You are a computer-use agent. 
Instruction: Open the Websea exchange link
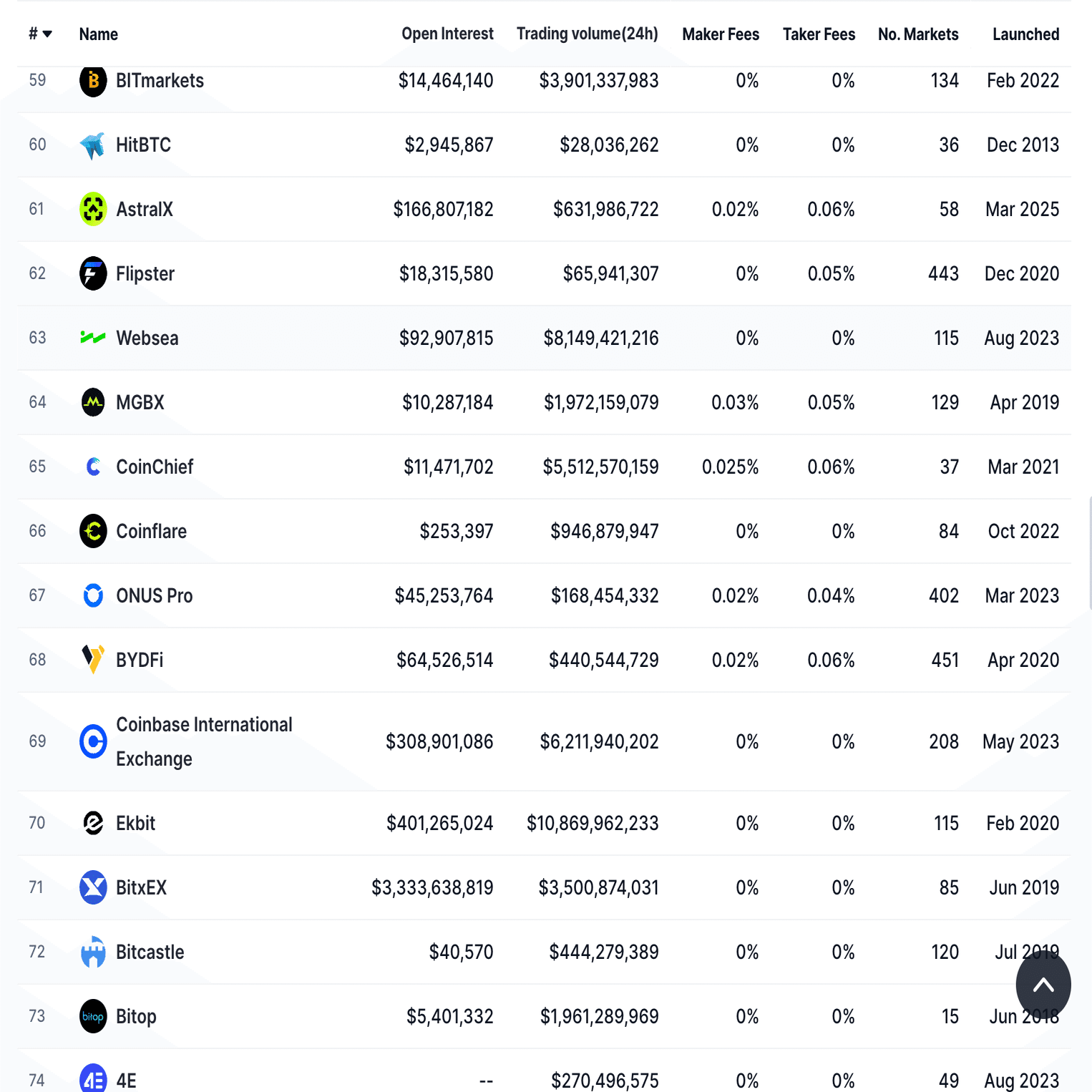147,338
